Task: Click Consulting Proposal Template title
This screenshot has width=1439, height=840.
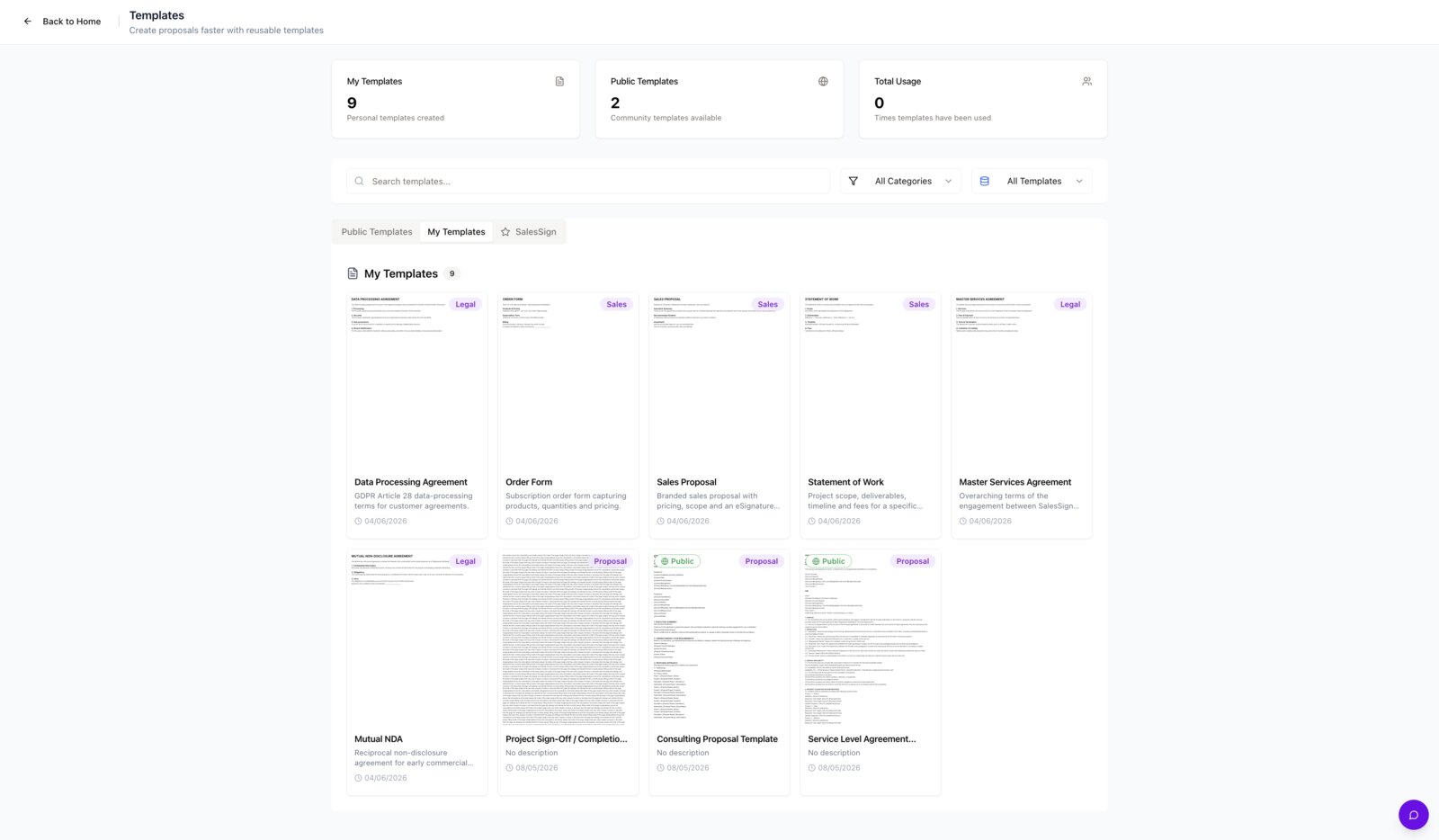Action: [x=717, y=739]
